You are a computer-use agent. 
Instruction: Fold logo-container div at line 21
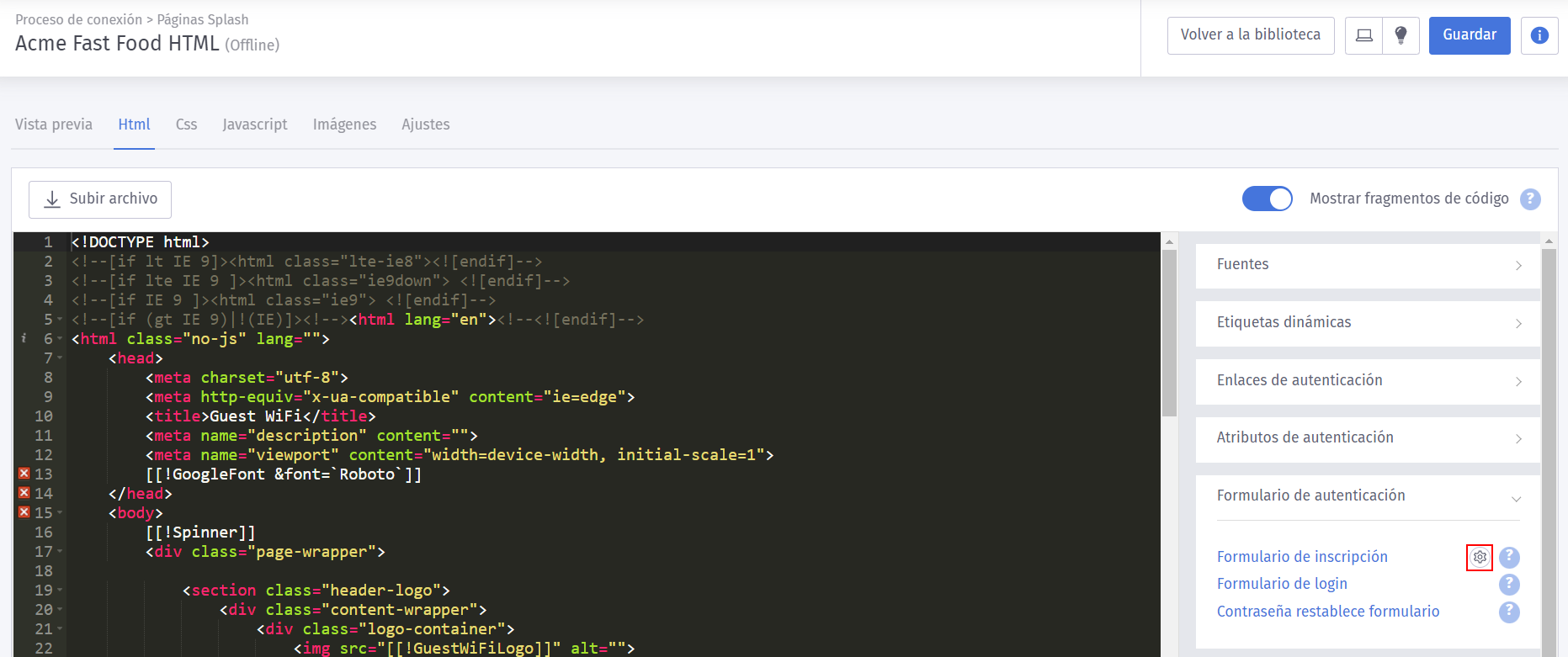pyautogui.click(x=60, y=629)
